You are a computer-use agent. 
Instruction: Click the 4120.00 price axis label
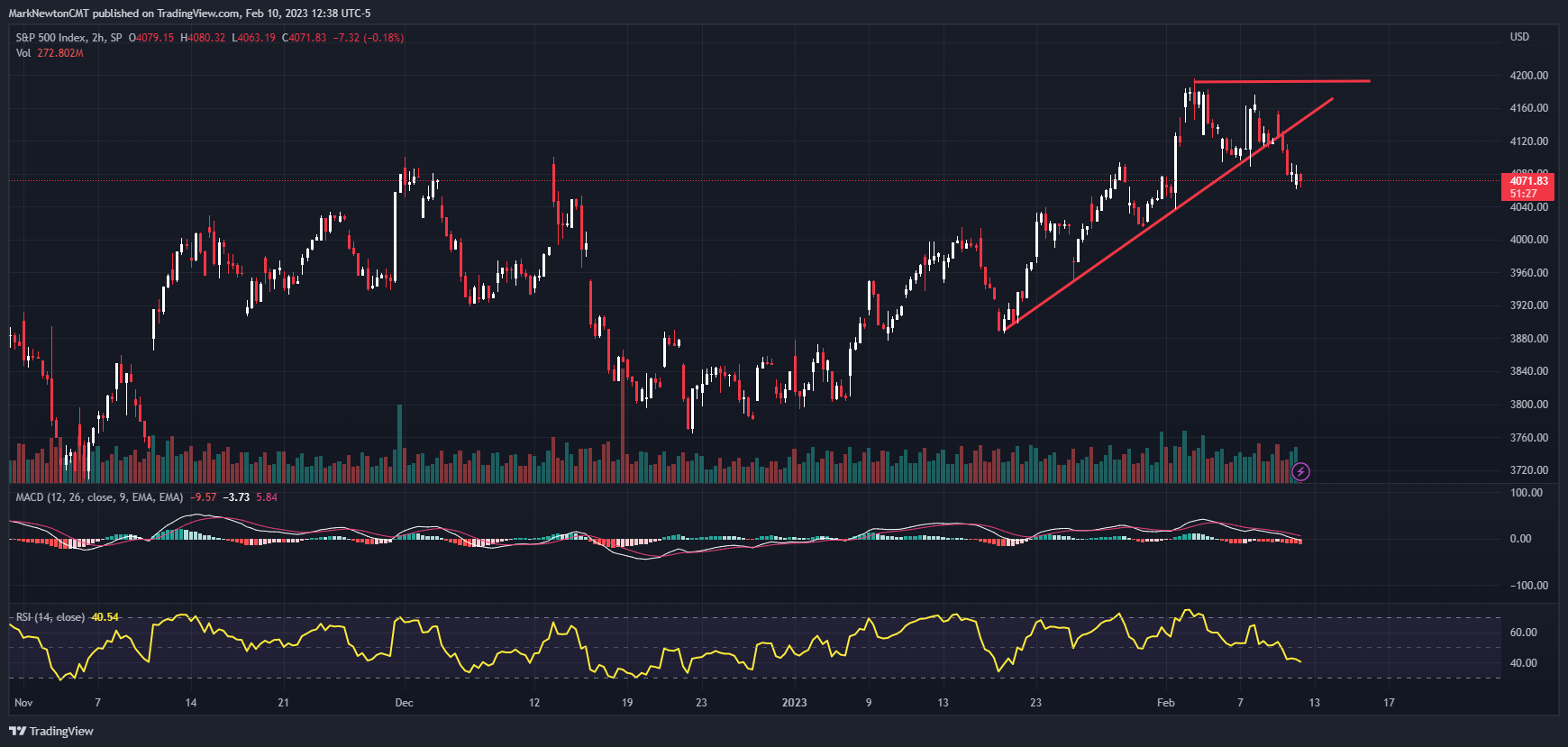1529,141
